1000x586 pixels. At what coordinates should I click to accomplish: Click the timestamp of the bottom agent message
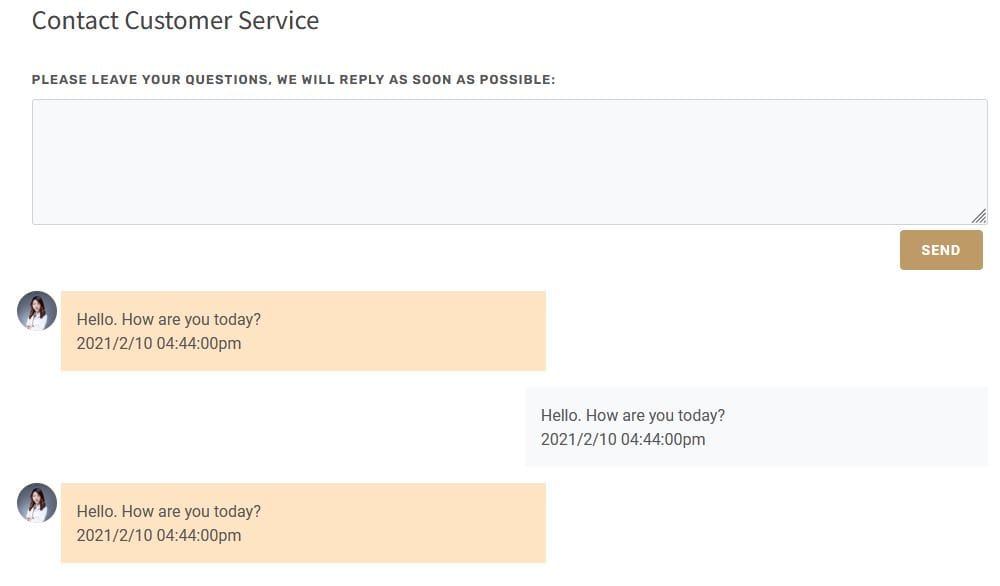click(159, 535)
